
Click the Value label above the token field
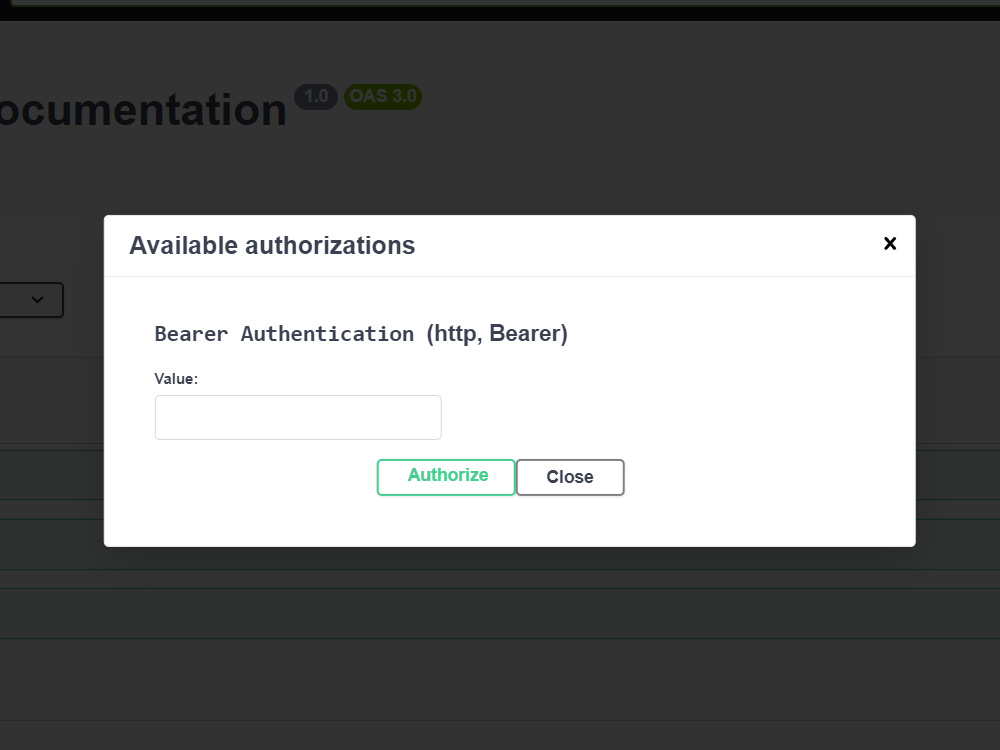click(x=176, y=378)
